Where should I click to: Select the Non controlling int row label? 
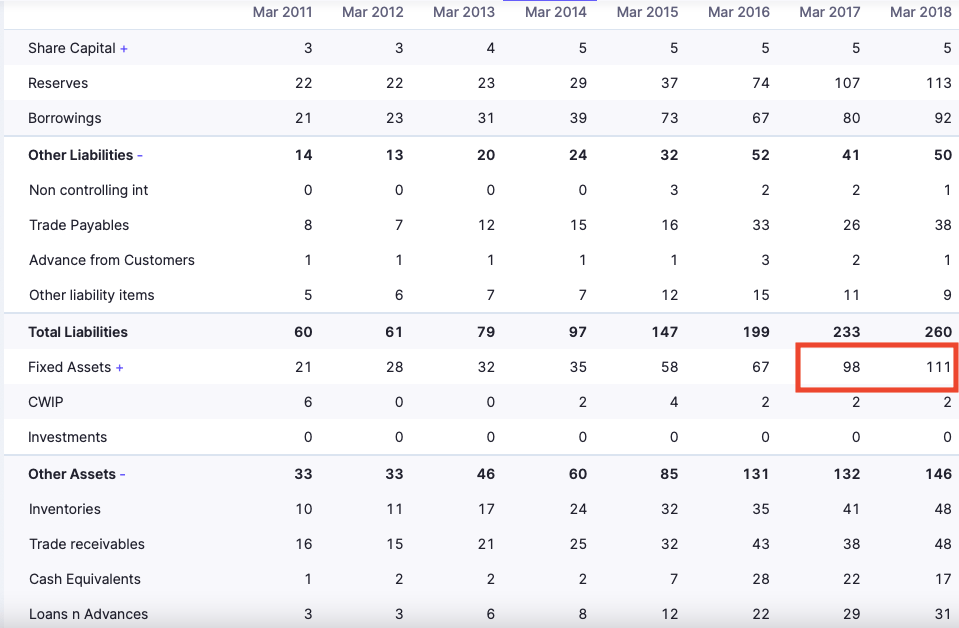pos(89,190)
